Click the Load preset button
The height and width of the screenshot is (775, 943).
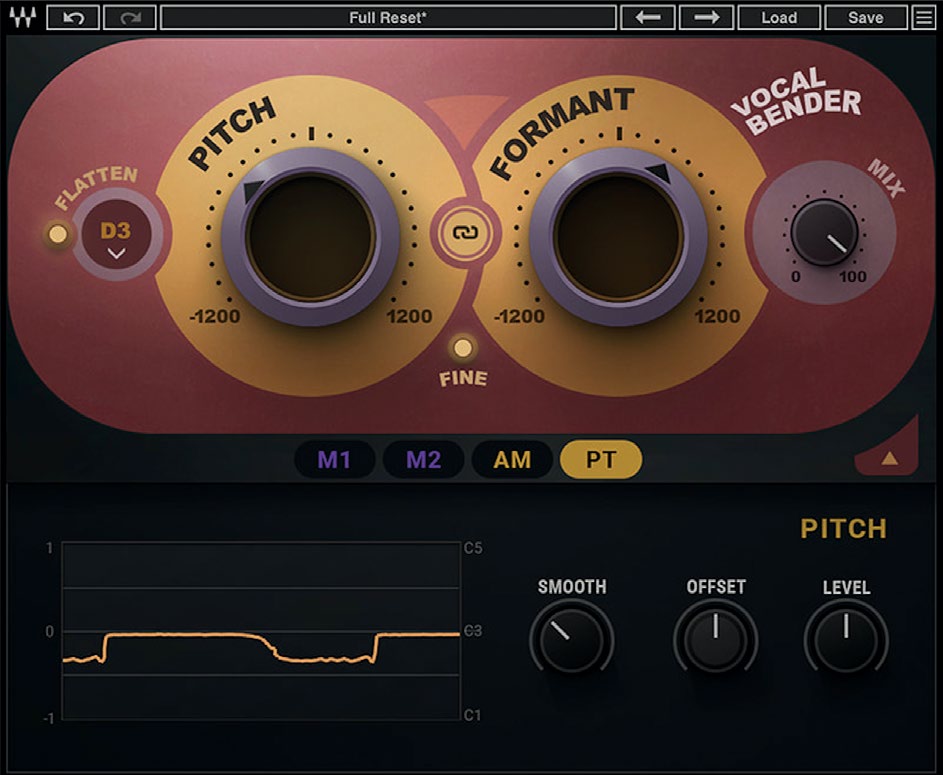[x=779, y=17]
